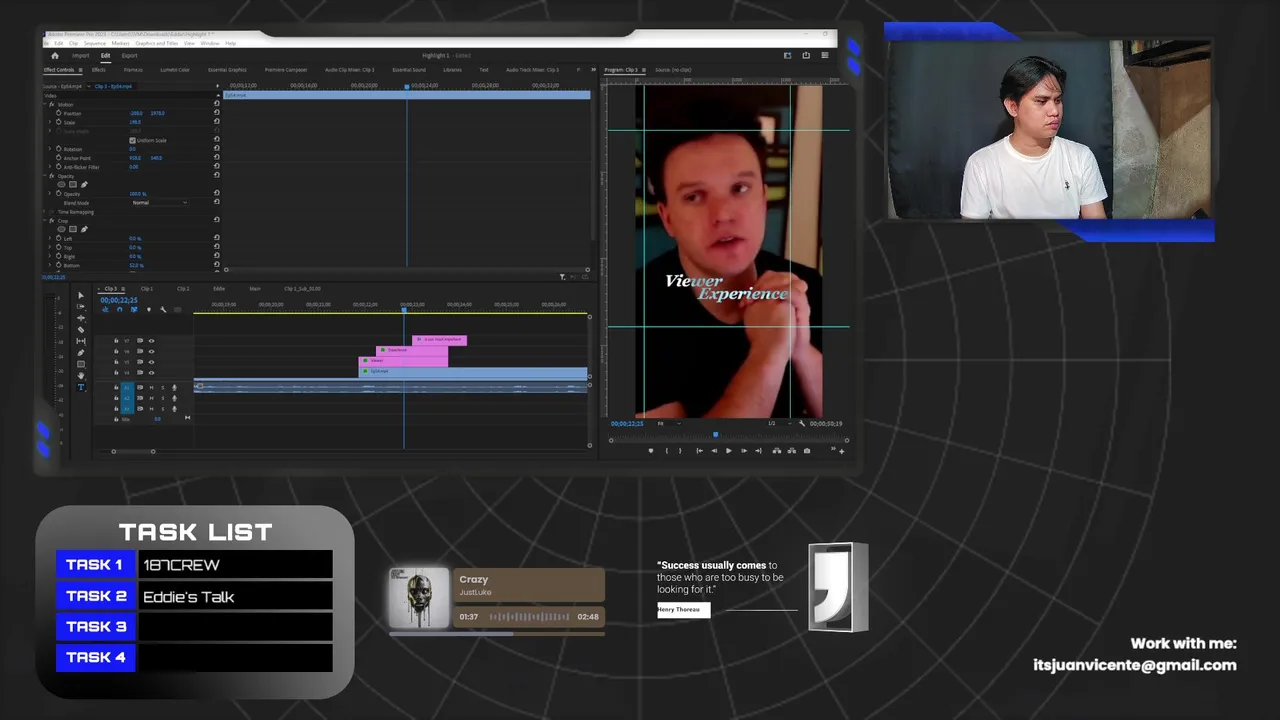Click Go to In point button
The image size is (1280, 720).
(699, 451)
